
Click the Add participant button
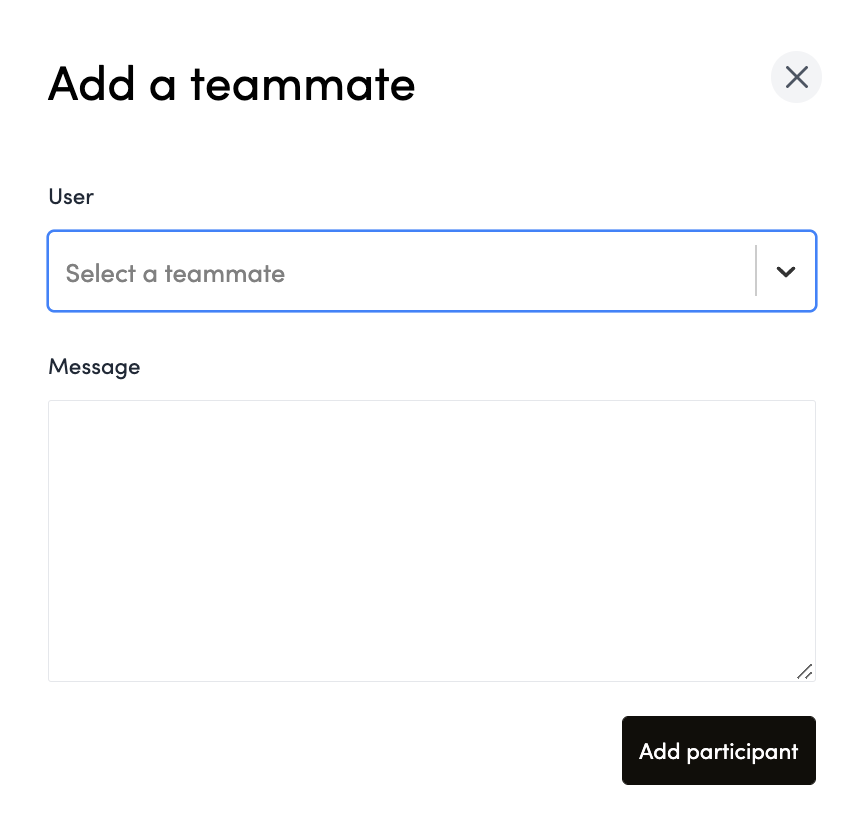click(718, 751)
